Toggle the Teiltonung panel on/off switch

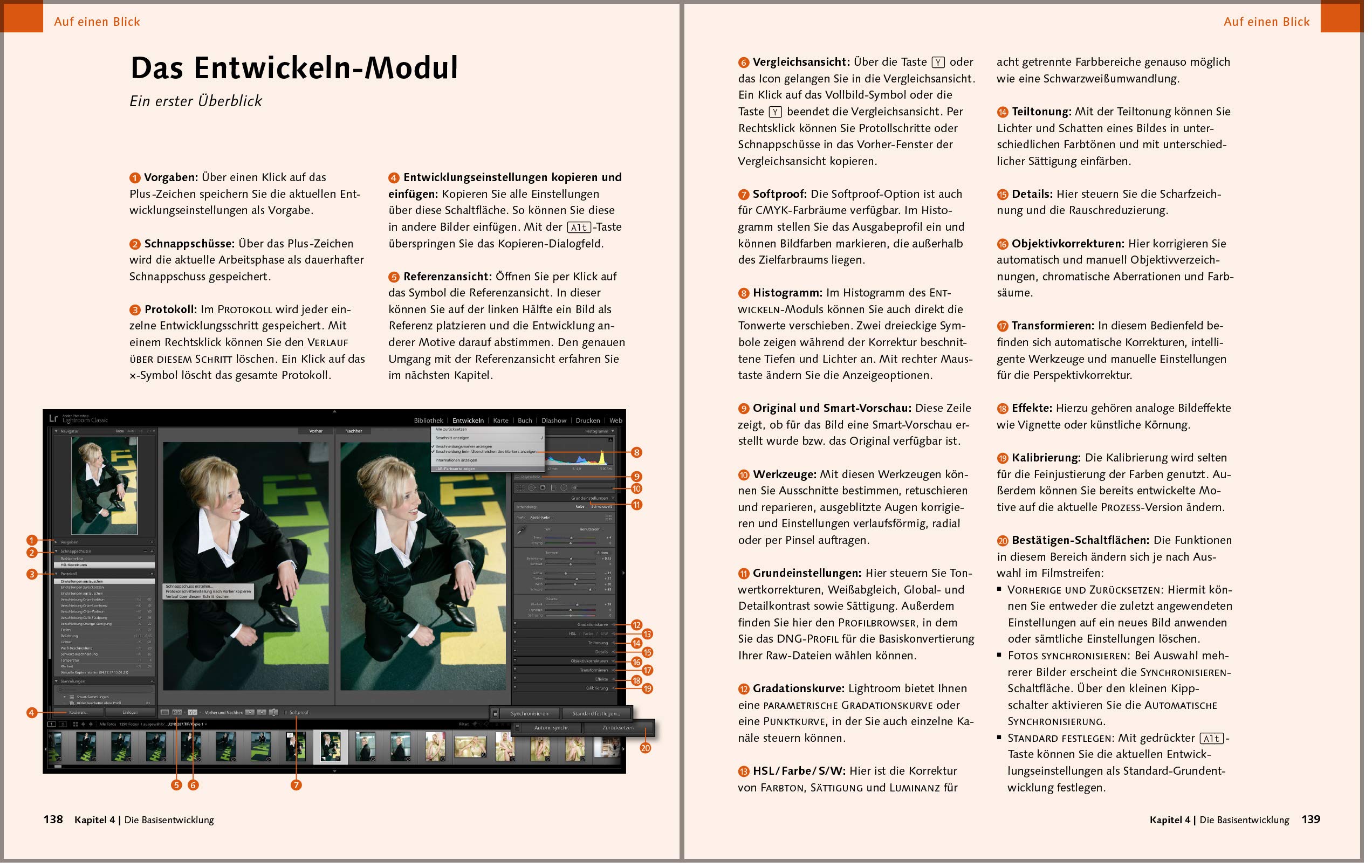click(x=515, y=642)
